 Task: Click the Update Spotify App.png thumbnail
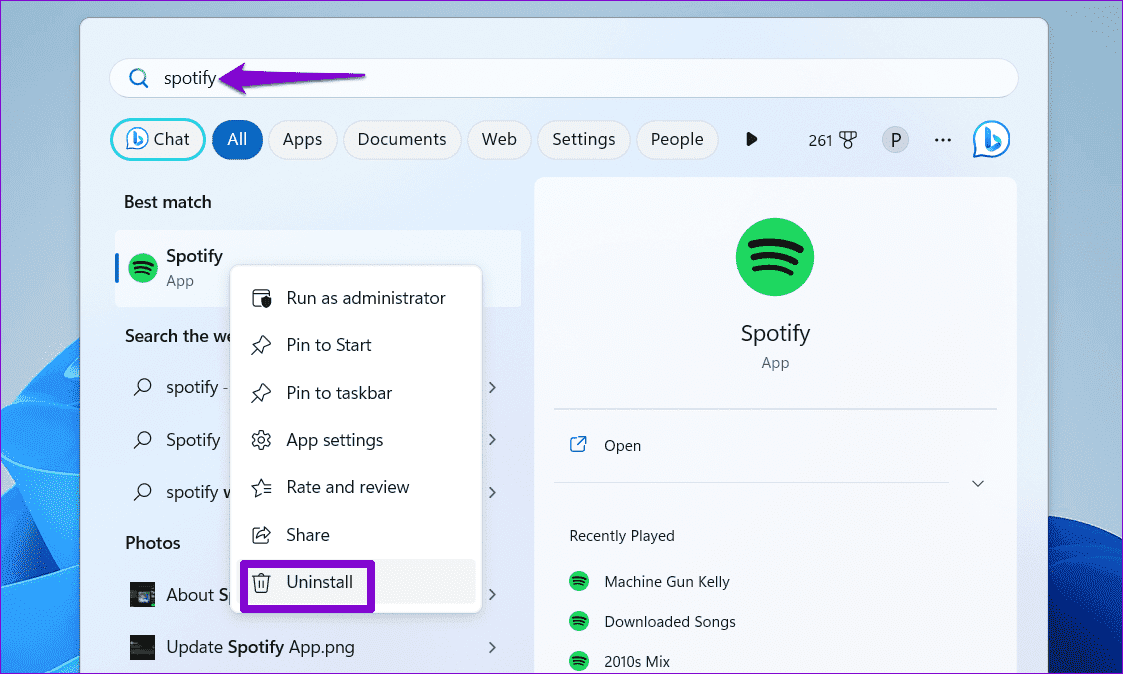(143, 647)
